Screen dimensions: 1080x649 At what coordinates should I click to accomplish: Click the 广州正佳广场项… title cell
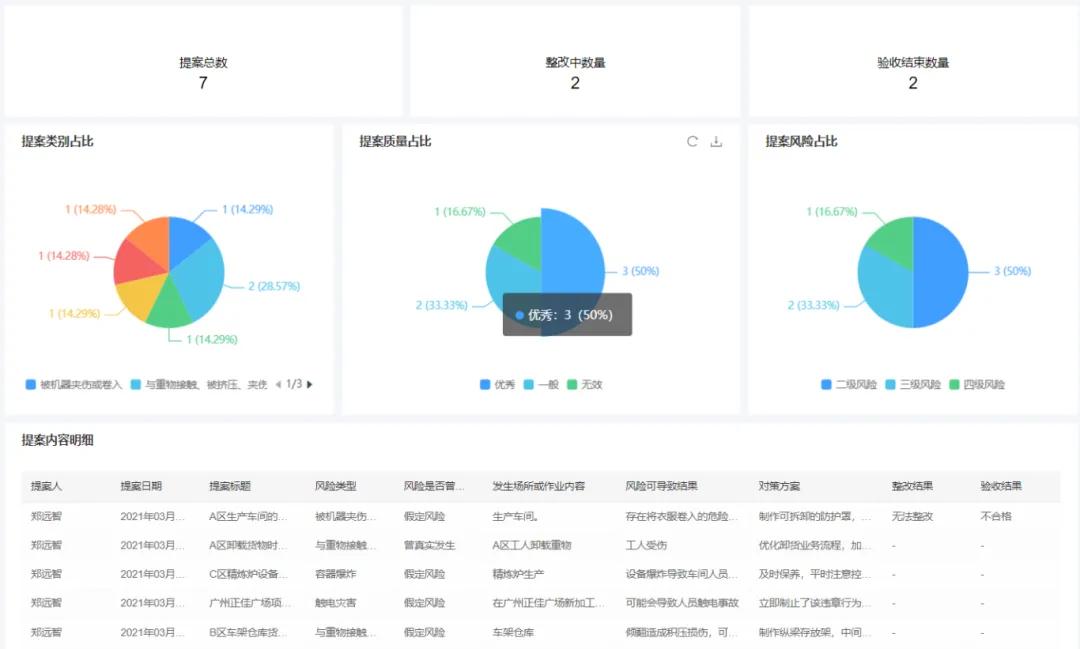250,603
